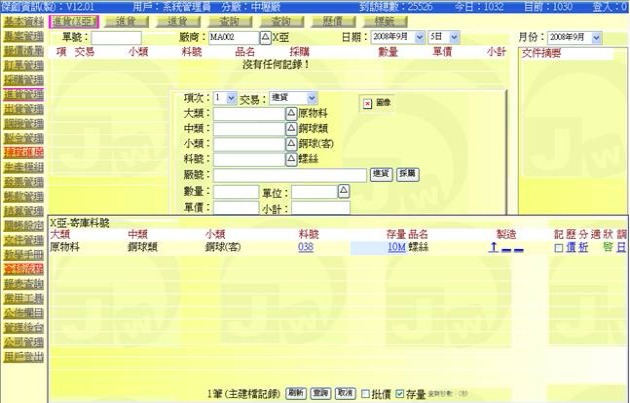Uncheck the 存量 checkbox

click(400, 394)
